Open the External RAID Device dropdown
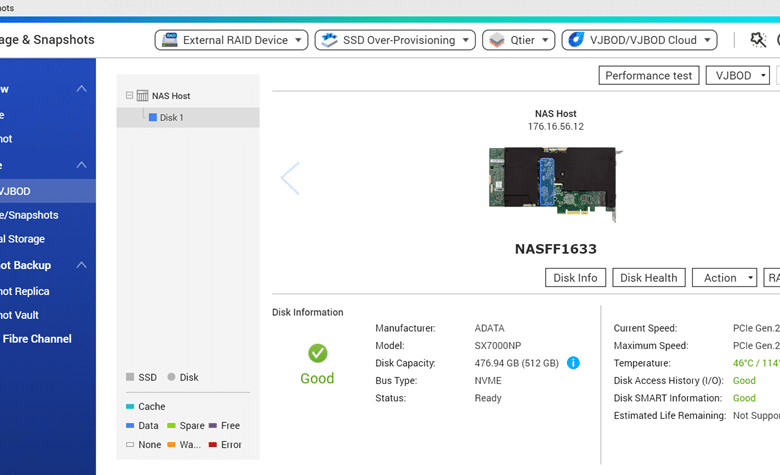 pyautogui.click(x=231, y=40)
